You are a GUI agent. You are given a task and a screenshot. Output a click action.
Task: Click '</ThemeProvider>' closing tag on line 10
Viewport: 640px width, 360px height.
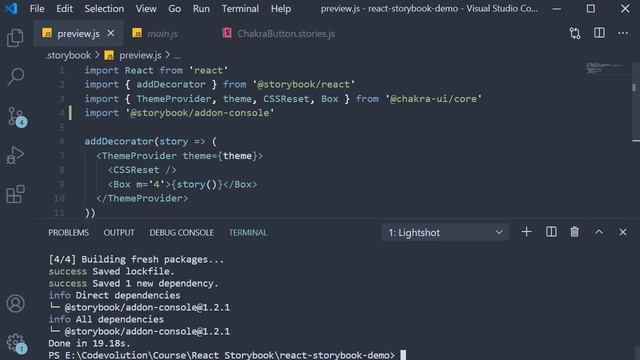[142, 198]
